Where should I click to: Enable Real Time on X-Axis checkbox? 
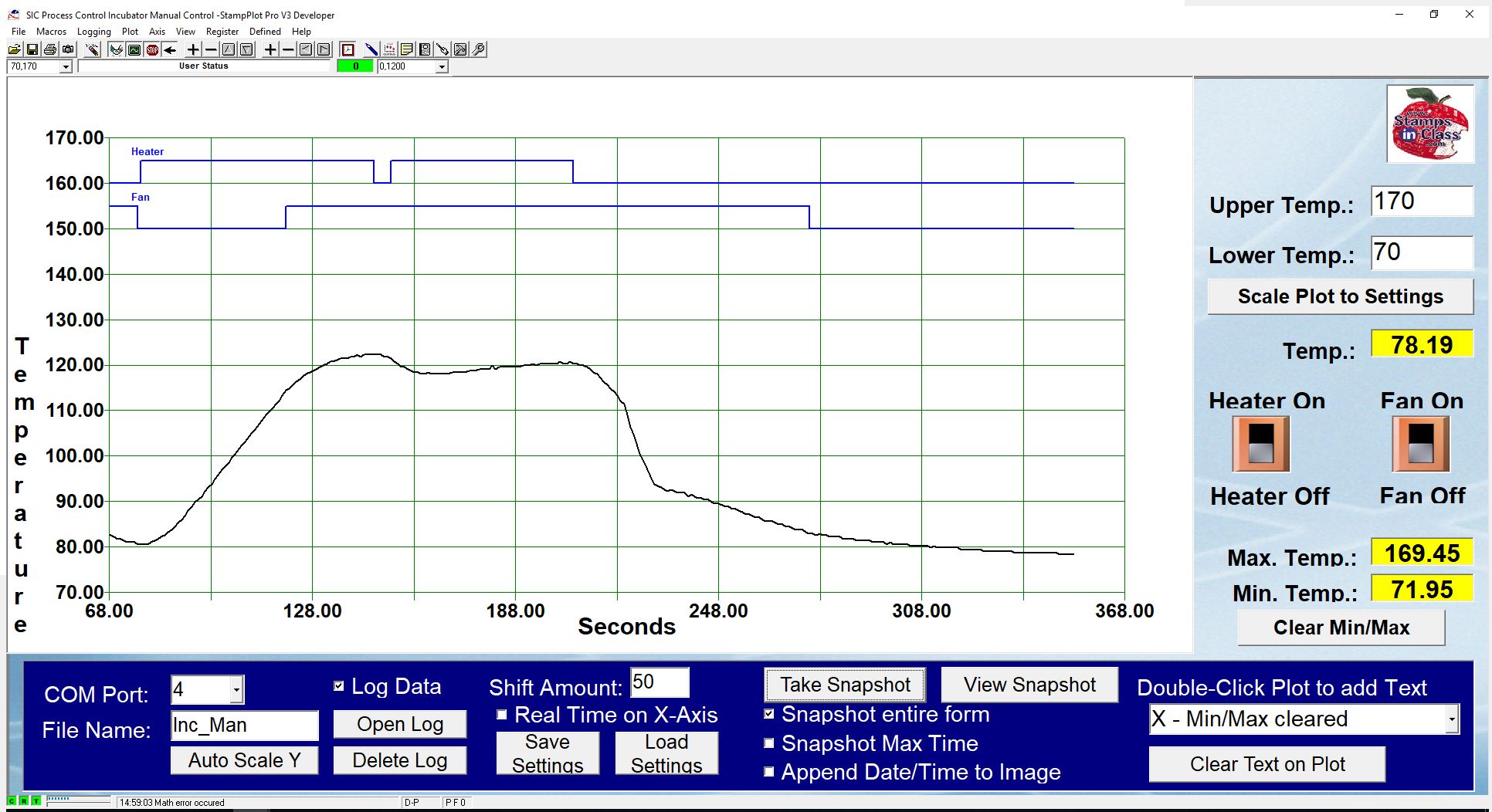pyautogui.click(x=502, y=715)
